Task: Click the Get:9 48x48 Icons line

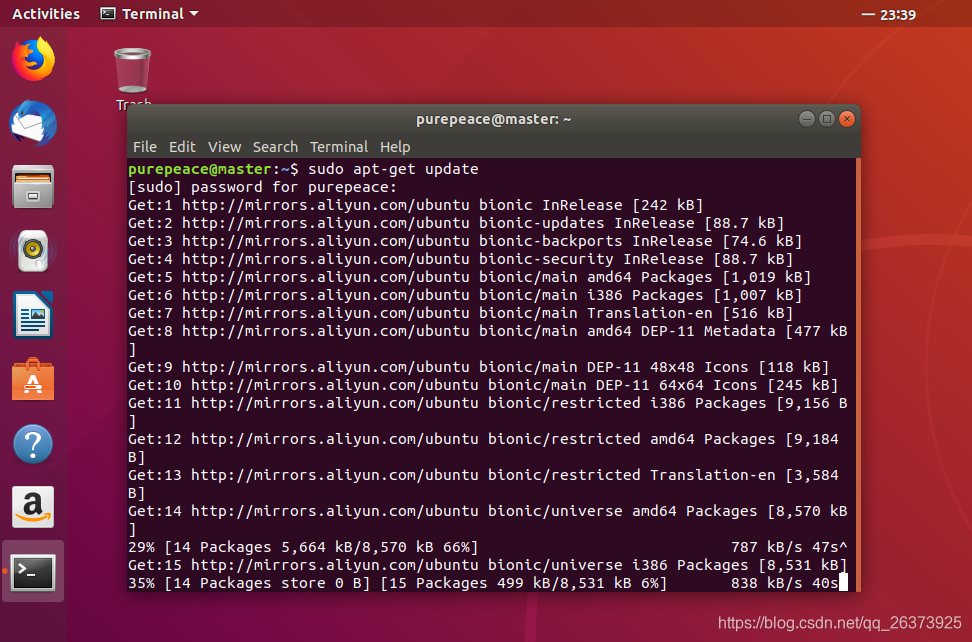Action: (x=479, y=367)
